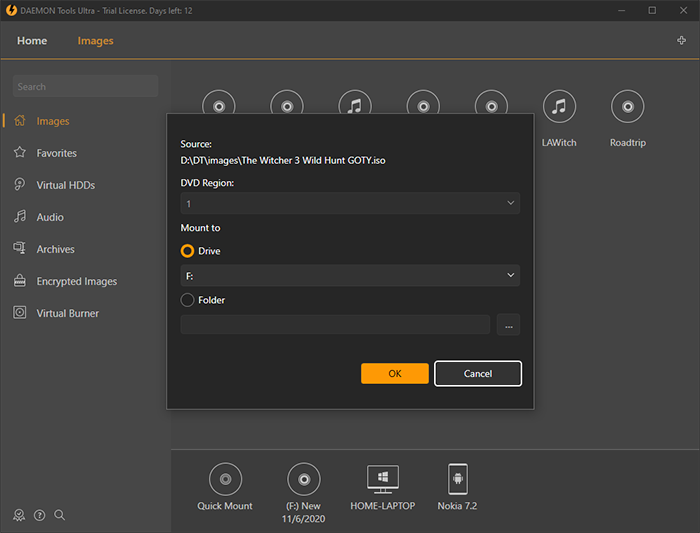Click the folder path input field
This screenshot has height=533, width=700.
tap(335, 325)
